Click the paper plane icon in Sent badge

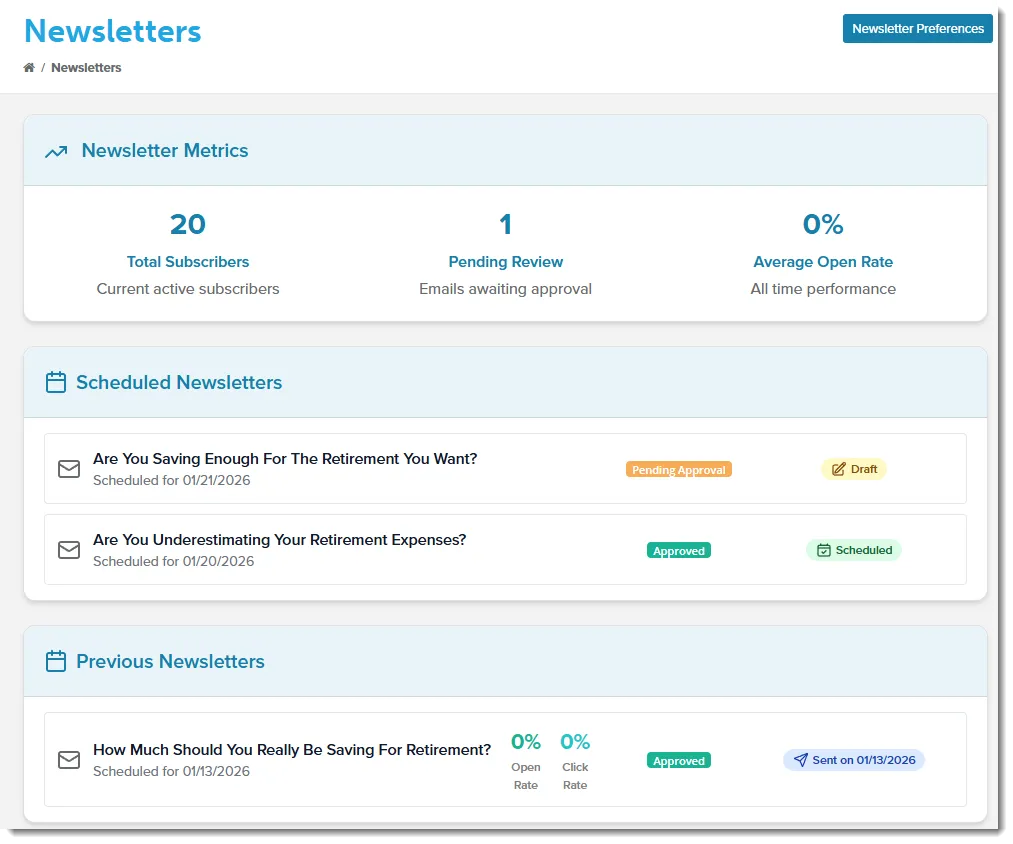(800, 760)
